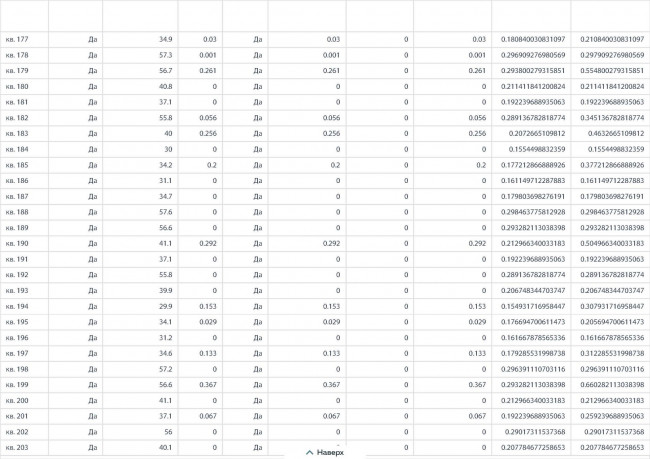Screen dimensions: 650x459
Task: Select the row label кв. 192
Action: [17, 275]
